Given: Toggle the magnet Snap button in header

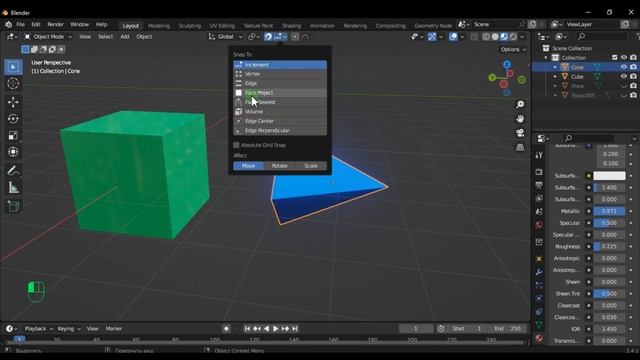Looking at the screenshot, I should pyautogui.click(x=268, y=37).
